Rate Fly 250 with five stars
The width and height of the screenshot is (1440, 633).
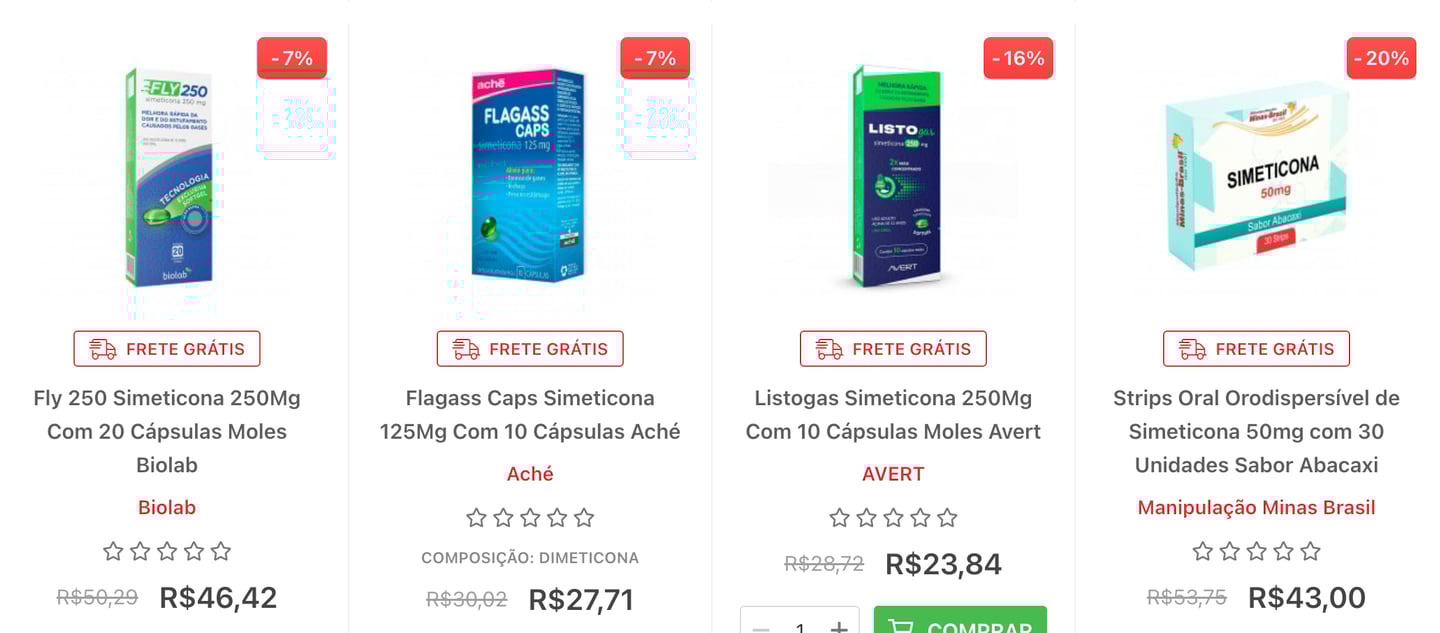(x=221, y=551)
